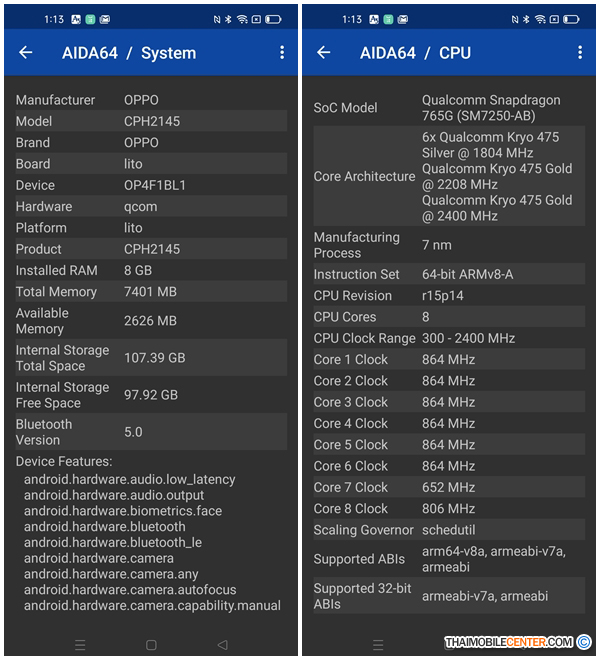Select the Available Memory 2626 MB row

tap(151, 321)
